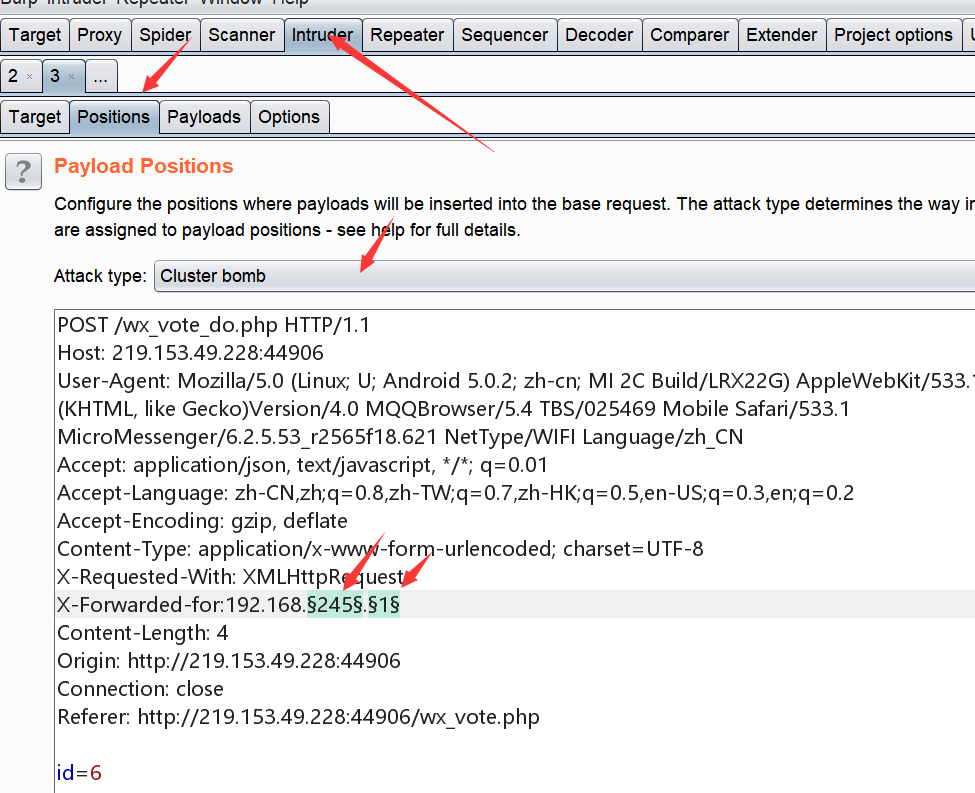
Task: Switch to the Payloads sub-tab
Action: (x=204, y=117)
